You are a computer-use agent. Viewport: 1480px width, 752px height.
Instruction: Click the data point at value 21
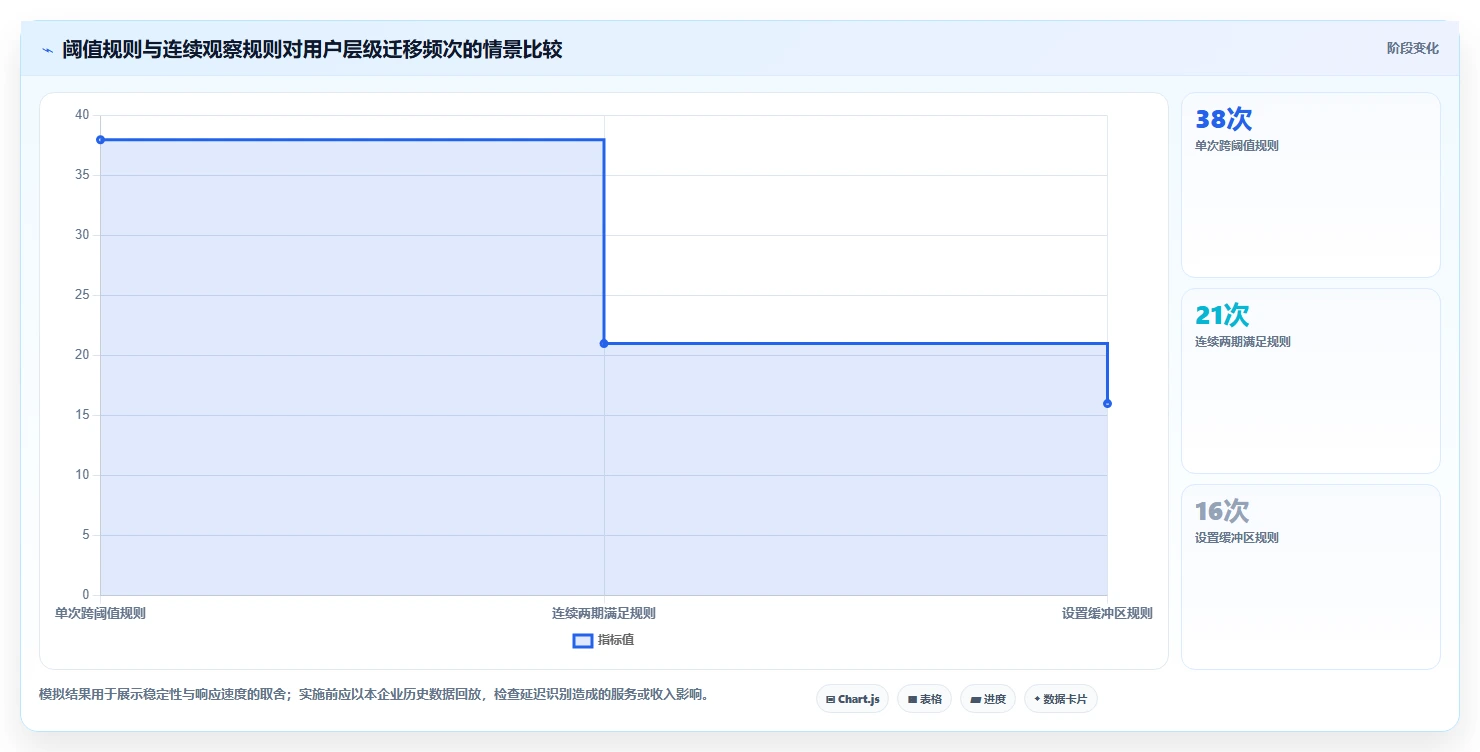tap(604, 343)
